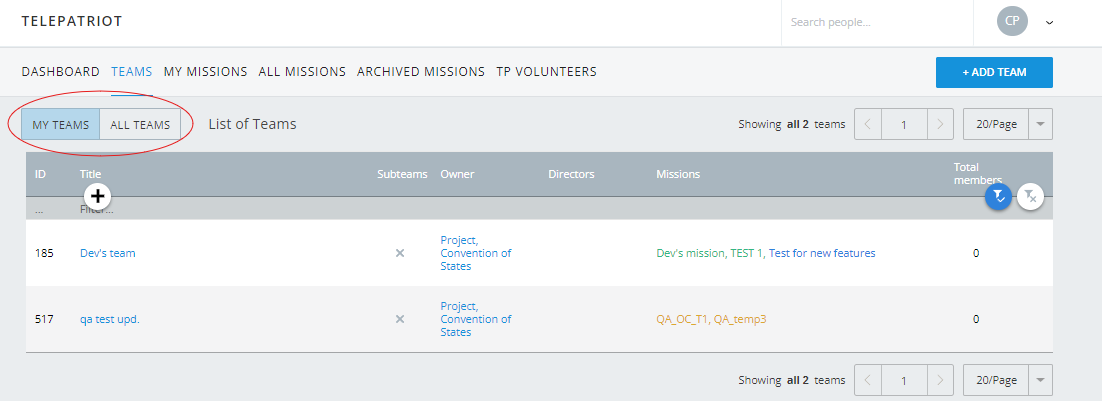
Task: Open the Dev's team link
Action: tap(107, 253)
